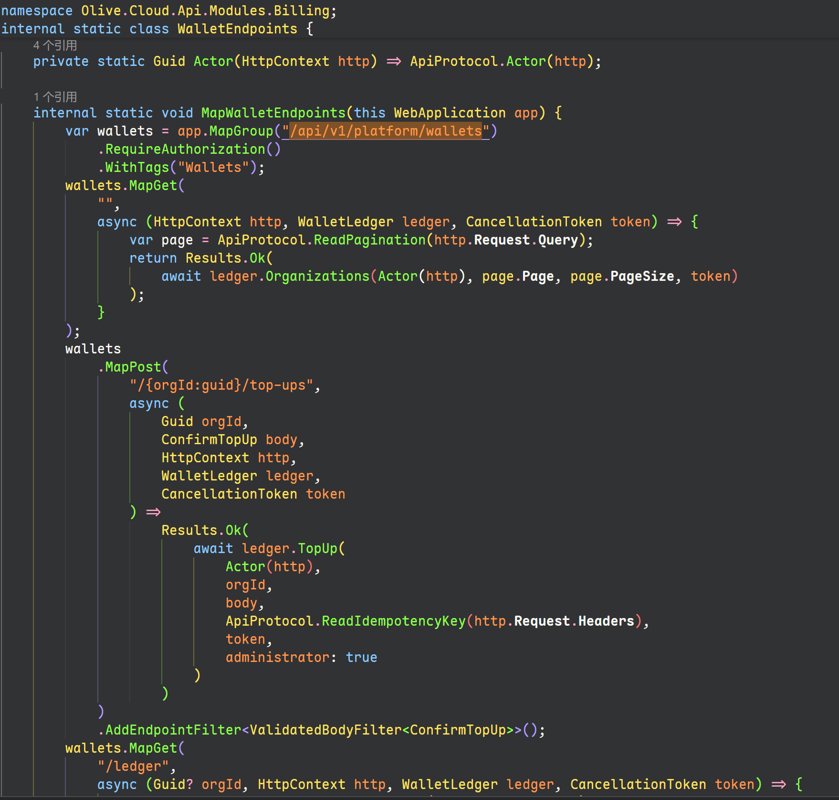The height and width of the screenshot is (800, 839).
Task: Select the ReadPagination method call
Action: click(369, 240)
